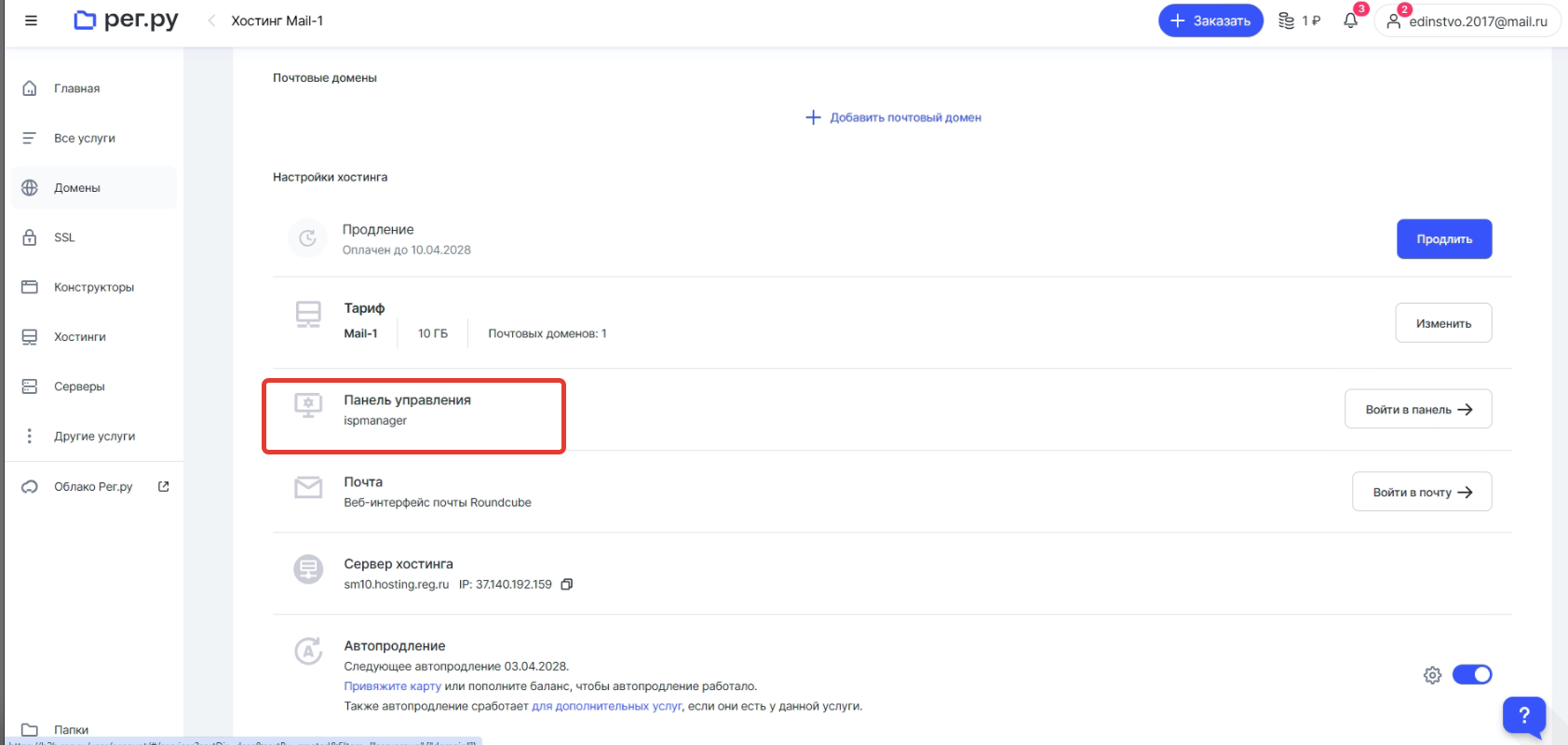The height and width of the screenshot is (745, 1568).
Task: Click the Продлить button
Action: (x=1444, y=239)
